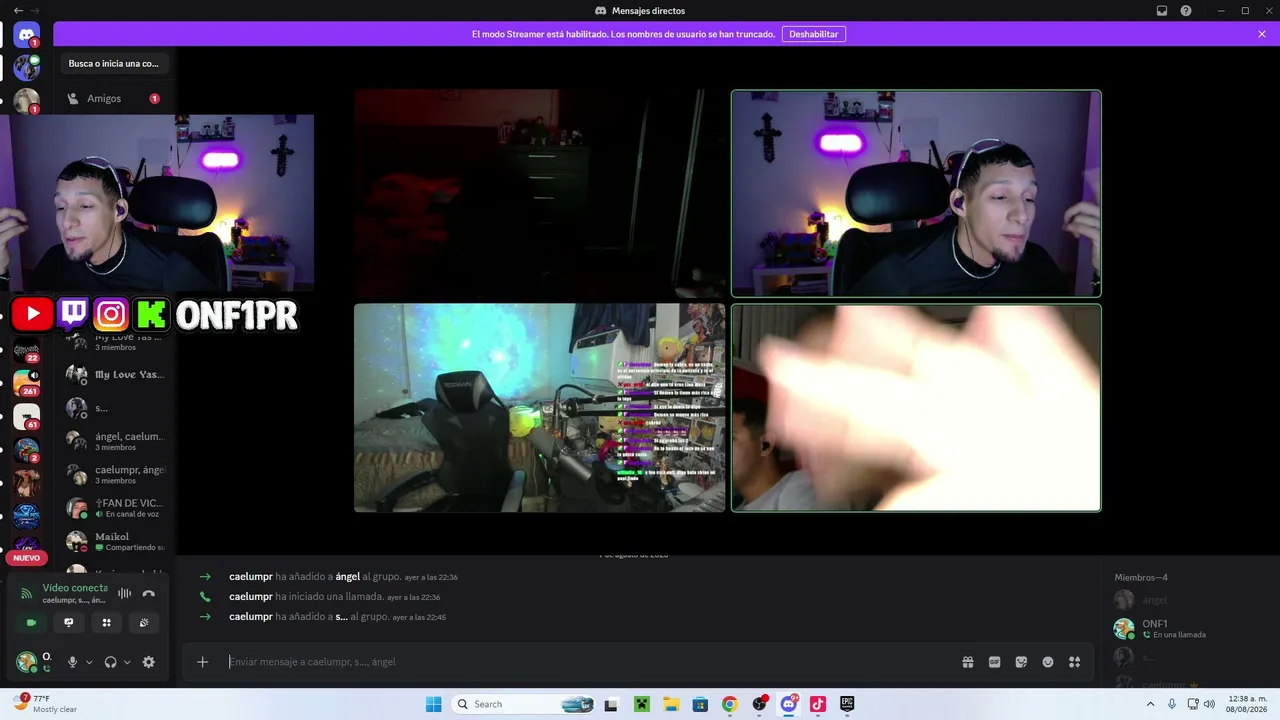Open the gift icon in message bar
The image size is (1280, 720).
[968, 662]
